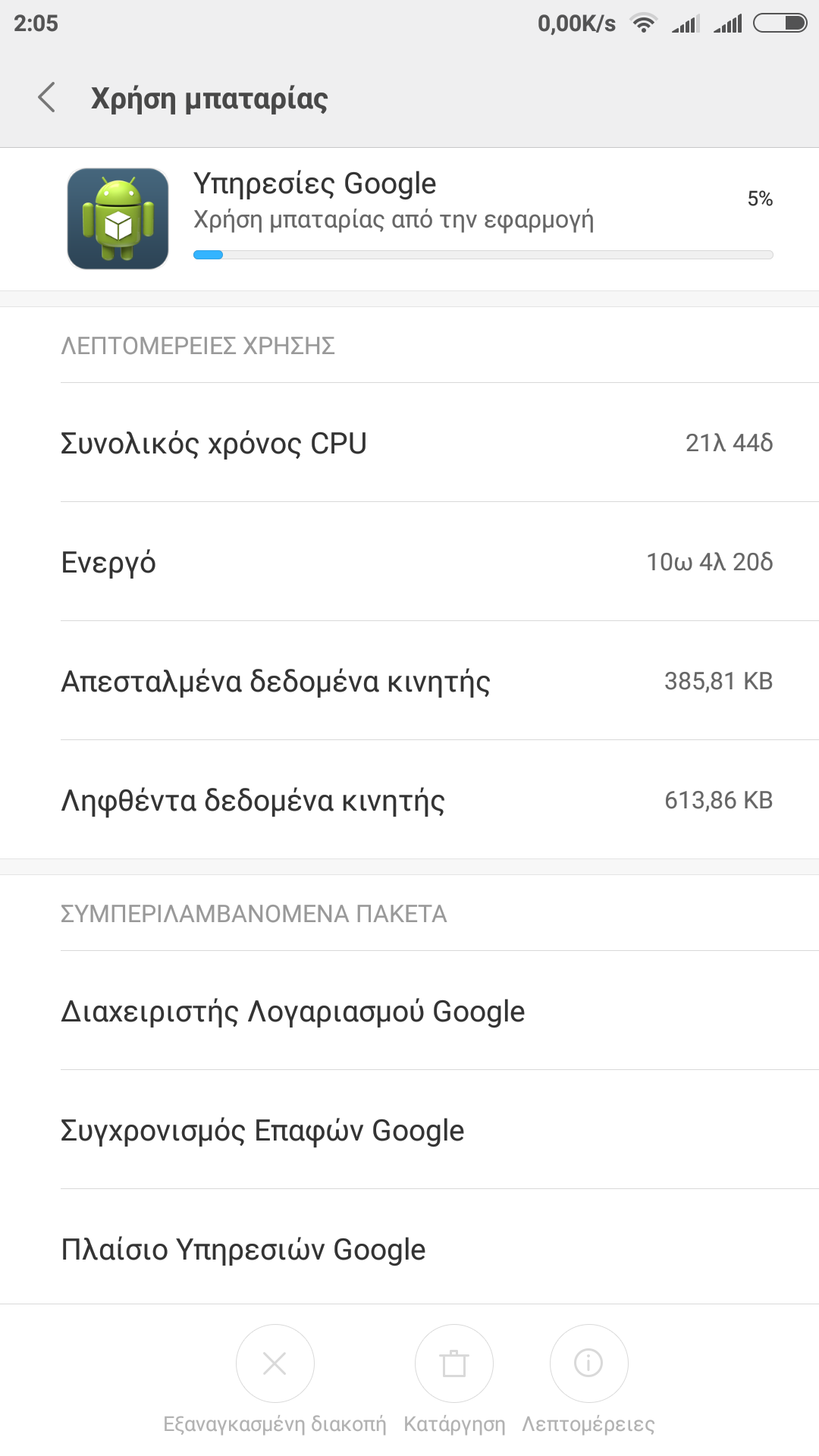Open Συγχρονισμός Επαφών Google package
Image resolution: width=819 pixels, height=1456 pixels.
tap(262, 1131)
